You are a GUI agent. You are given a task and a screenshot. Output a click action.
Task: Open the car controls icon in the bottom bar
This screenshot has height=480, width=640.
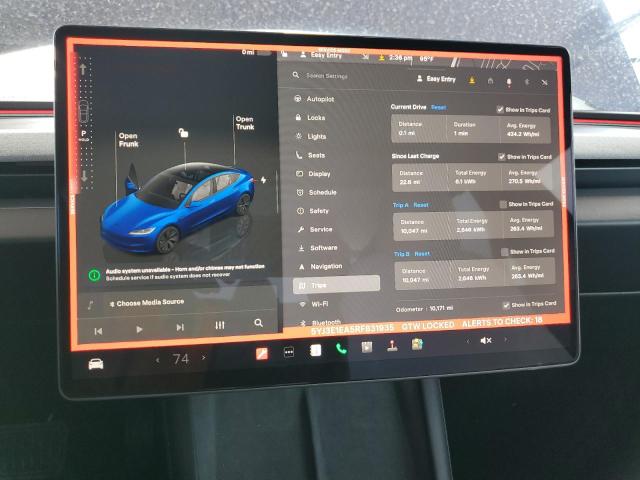click(x=96, y=363)
